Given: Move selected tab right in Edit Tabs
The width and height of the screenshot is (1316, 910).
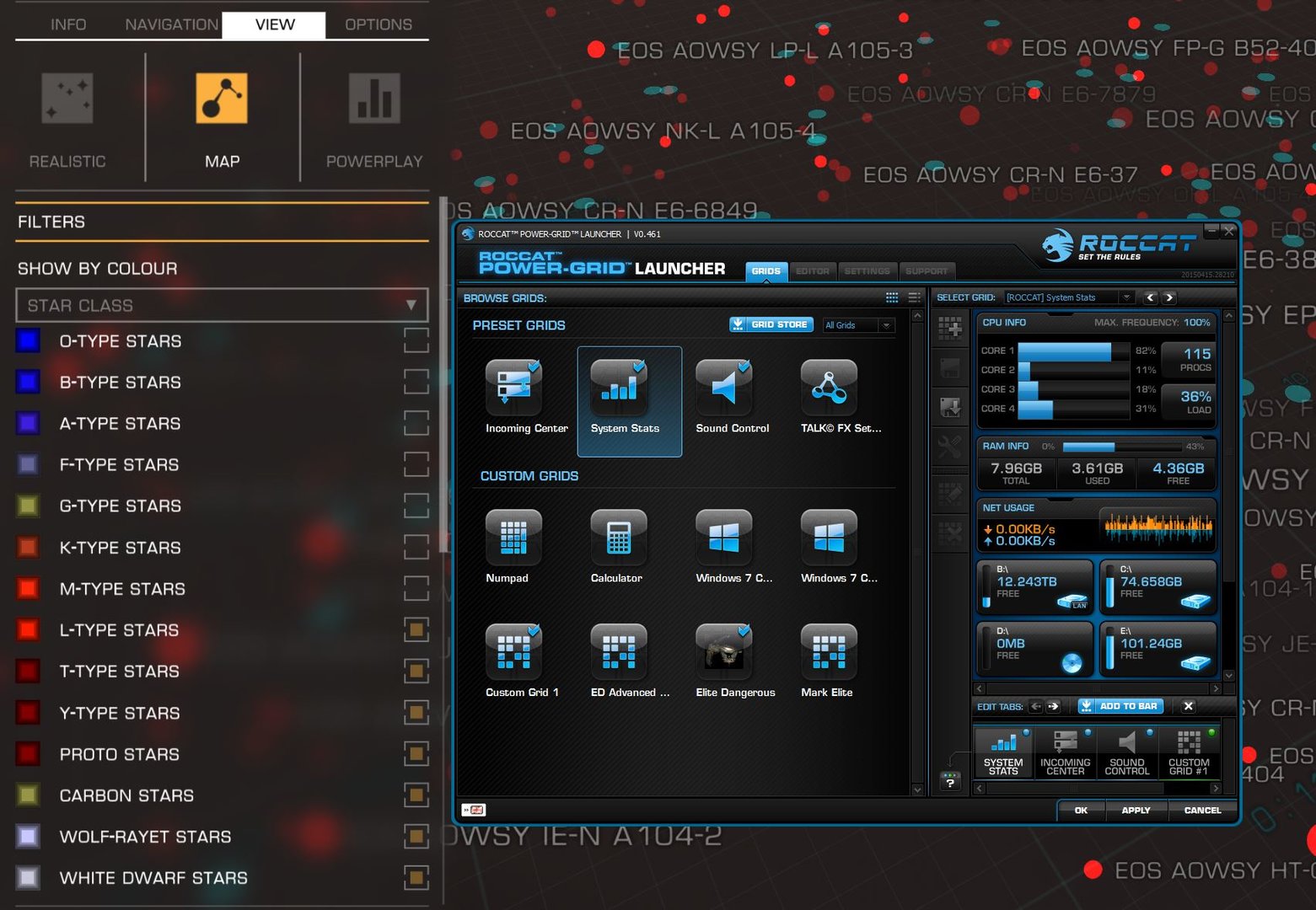Looking at the screenshot, I should click(x=1053, y=706).
